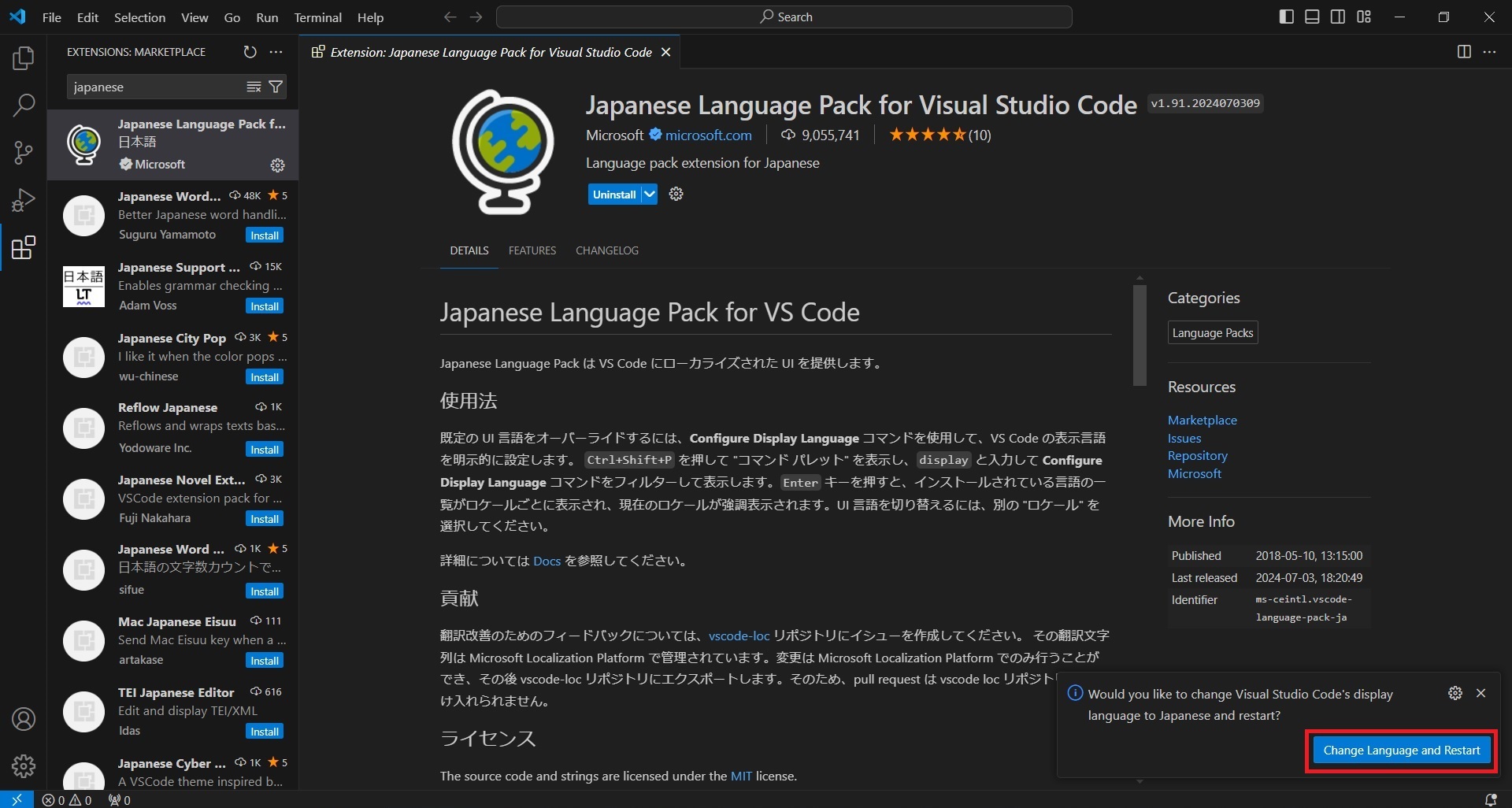Install Mac Japanese Eisuu extension

(264, 661)
